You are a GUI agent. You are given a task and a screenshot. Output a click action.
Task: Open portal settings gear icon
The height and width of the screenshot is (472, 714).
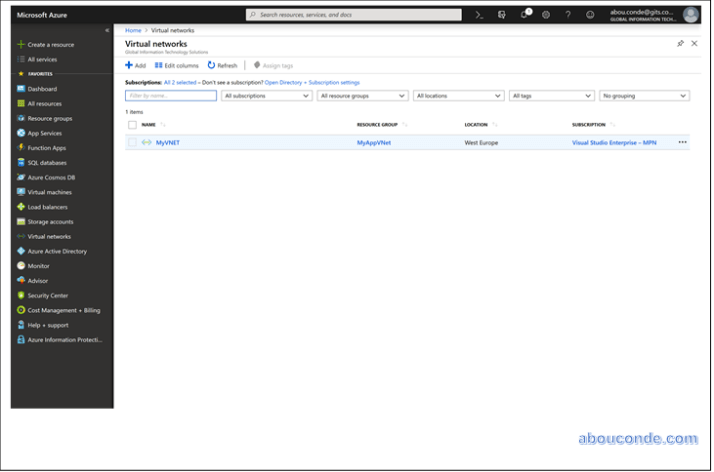[x=546, y=15]
